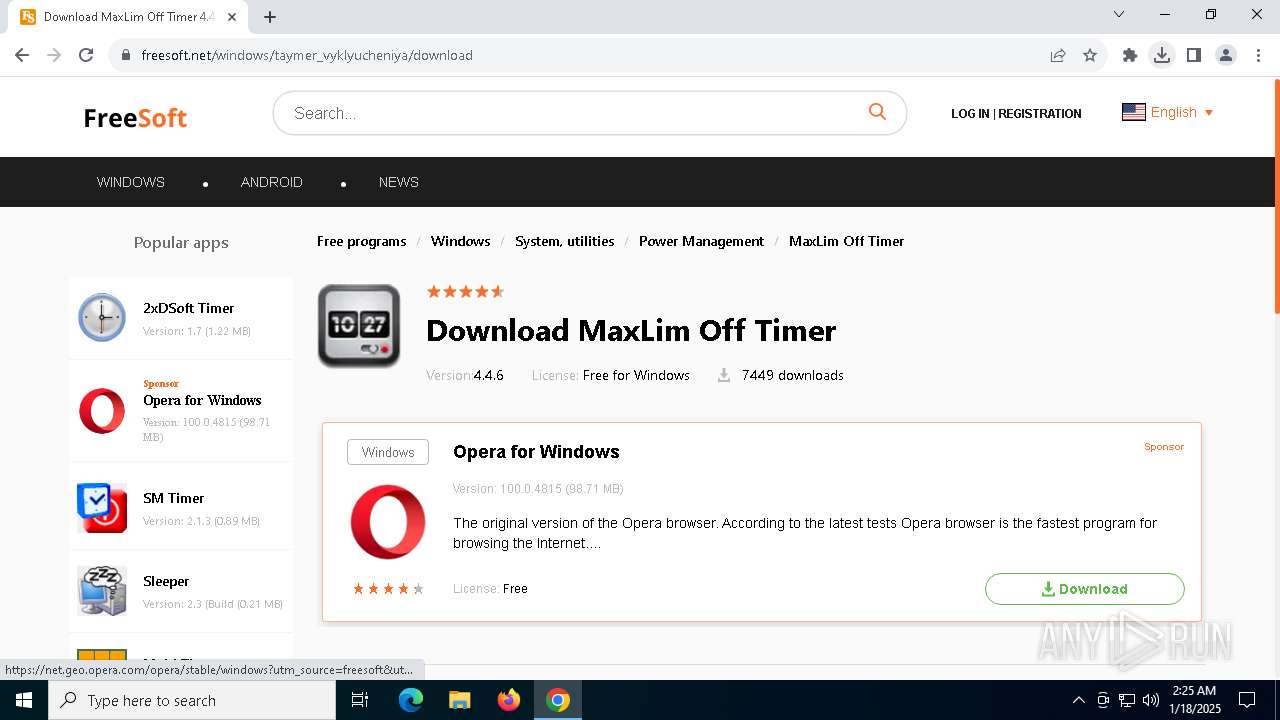Open the SM Timer app icon
The image size is (1280, 720).
[102, 508]
